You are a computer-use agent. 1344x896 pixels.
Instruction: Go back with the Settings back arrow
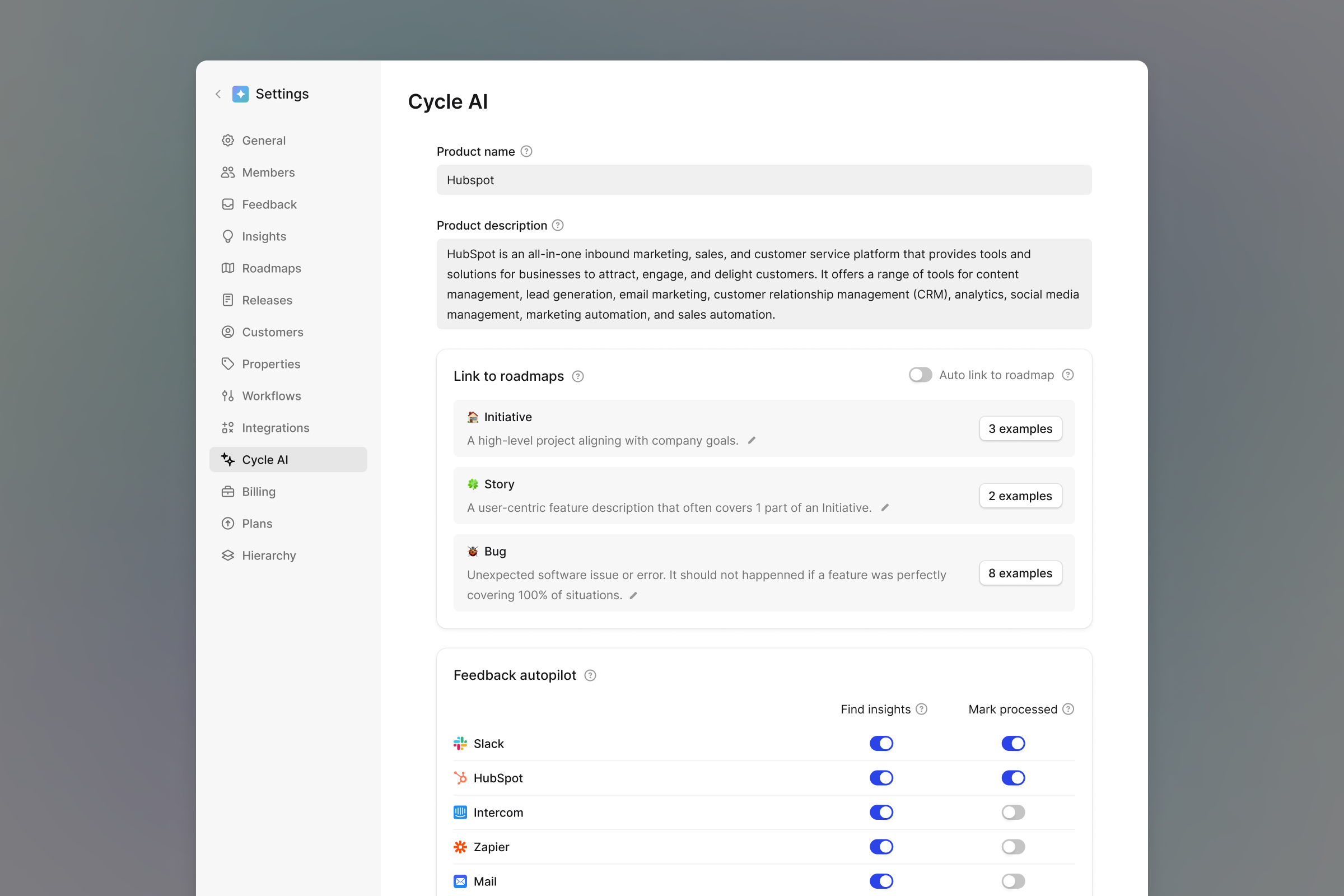(x=218, y=94)
